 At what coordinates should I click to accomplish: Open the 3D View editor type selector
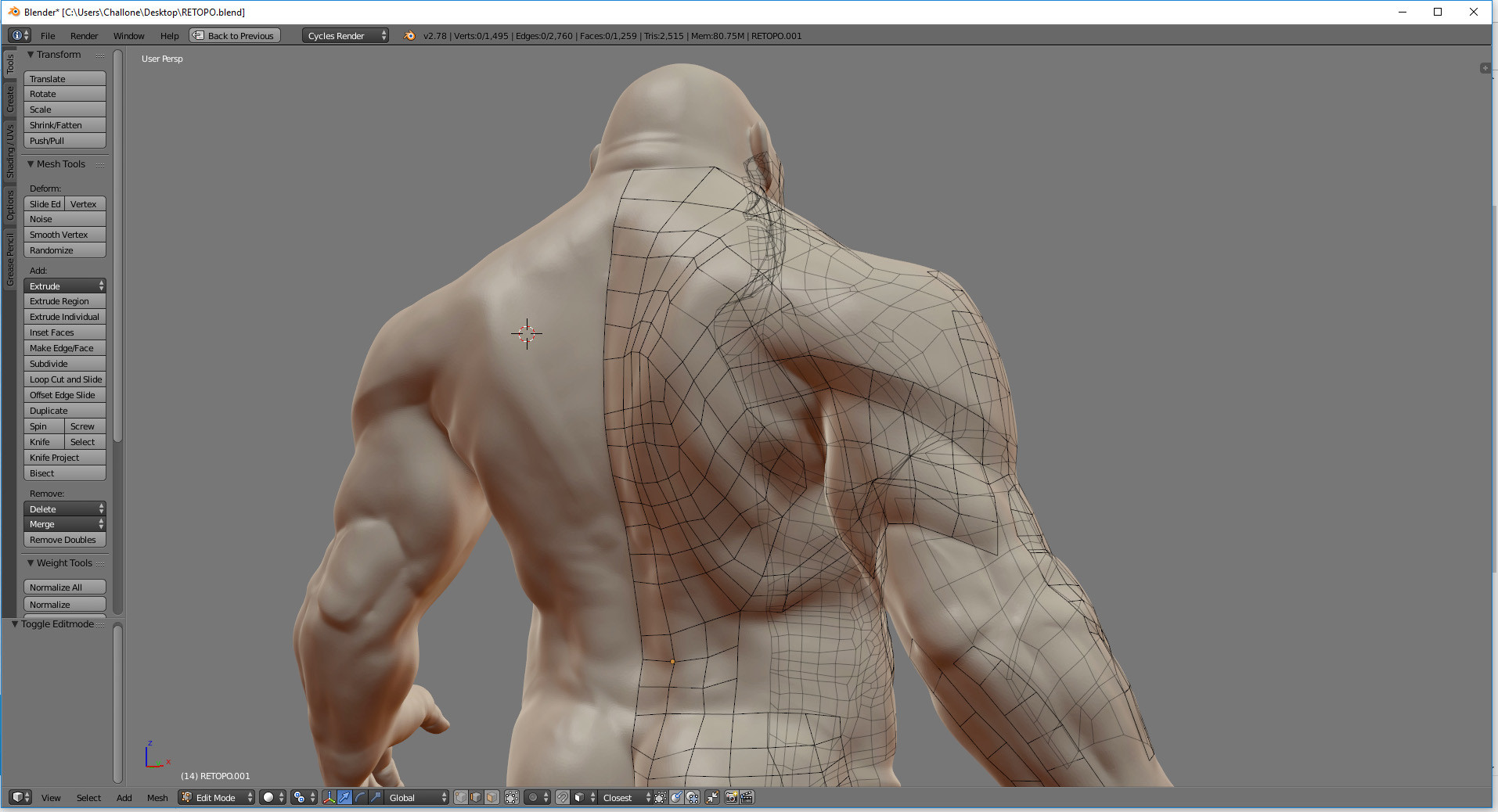point(20,797)
